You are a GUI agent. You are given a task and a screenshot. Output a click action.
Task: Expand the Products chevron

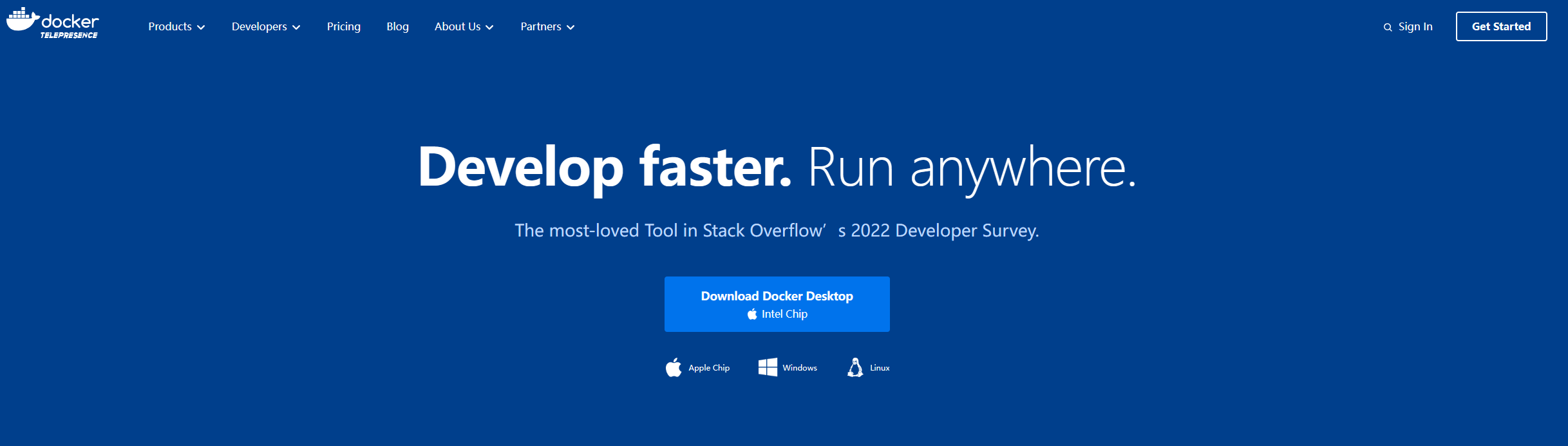point(201,27)
